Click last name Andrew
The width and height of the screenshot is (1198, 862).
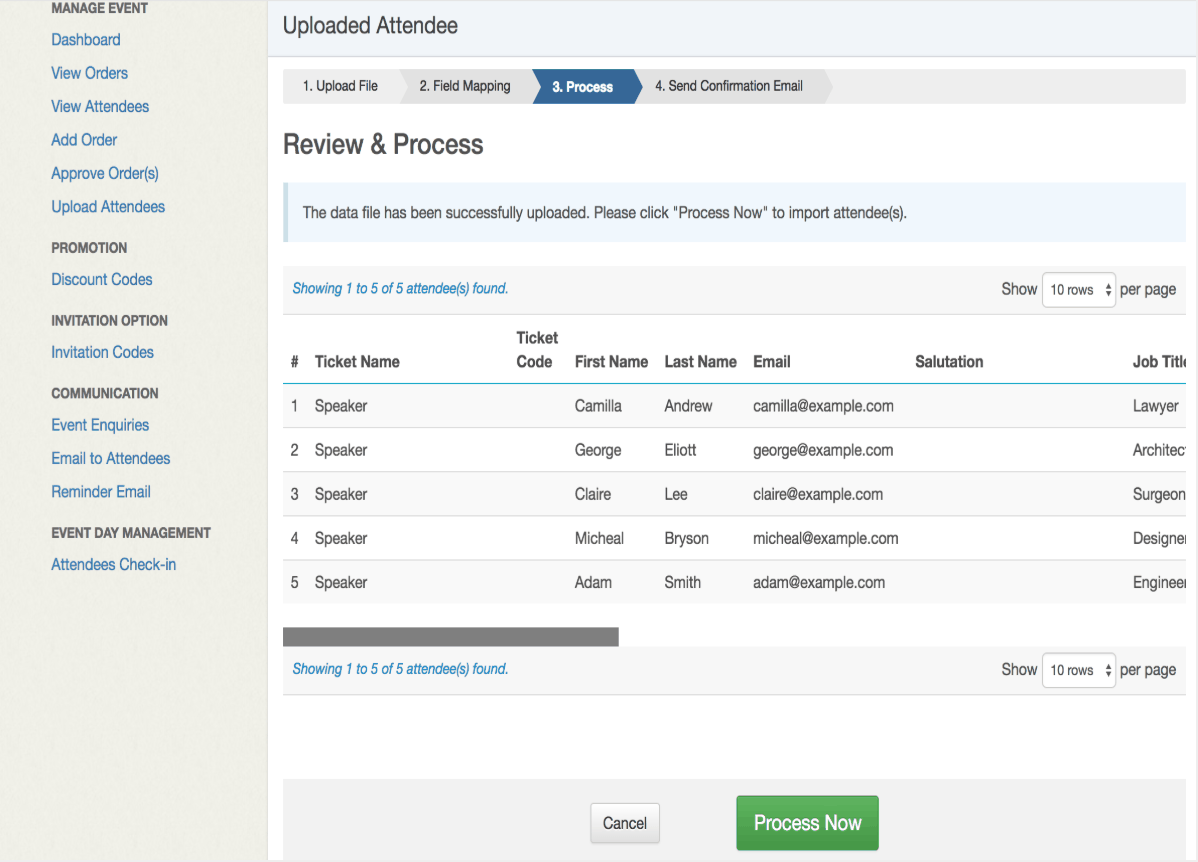(x=688, y=406)
